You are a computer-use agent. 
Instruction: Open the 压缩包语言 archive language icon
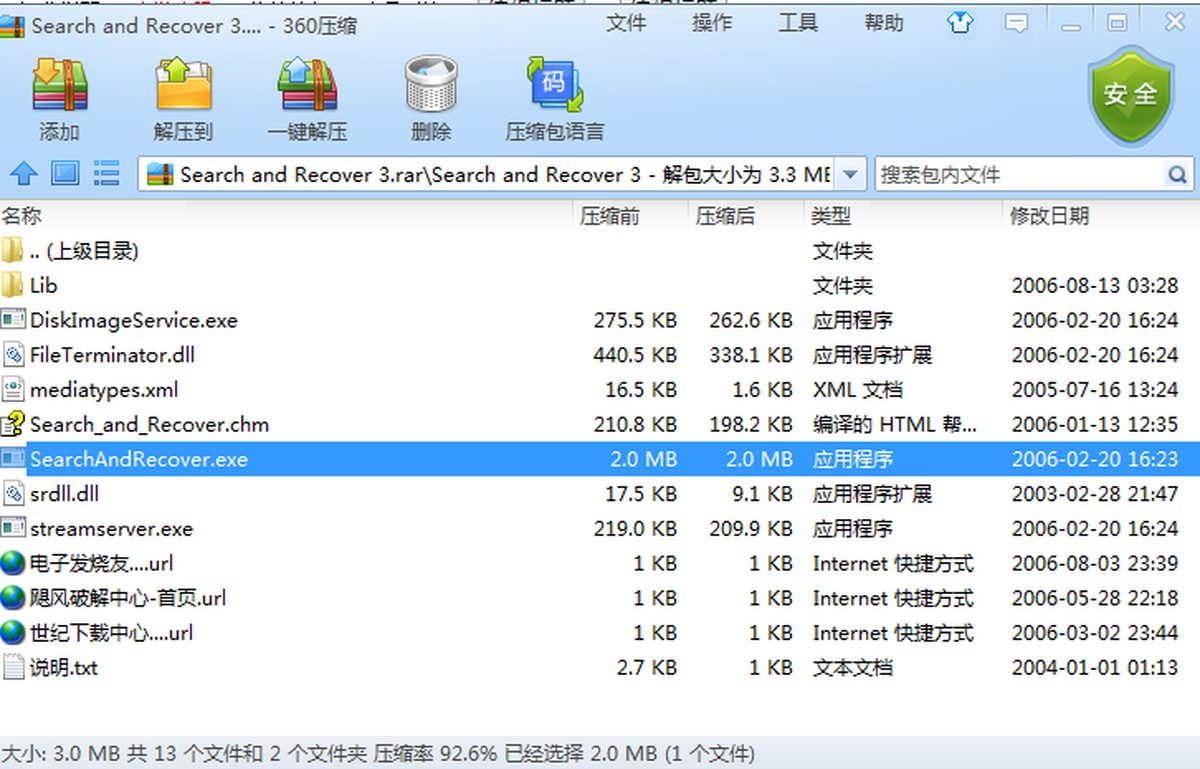pyautogui.click(x=555, y=84)
